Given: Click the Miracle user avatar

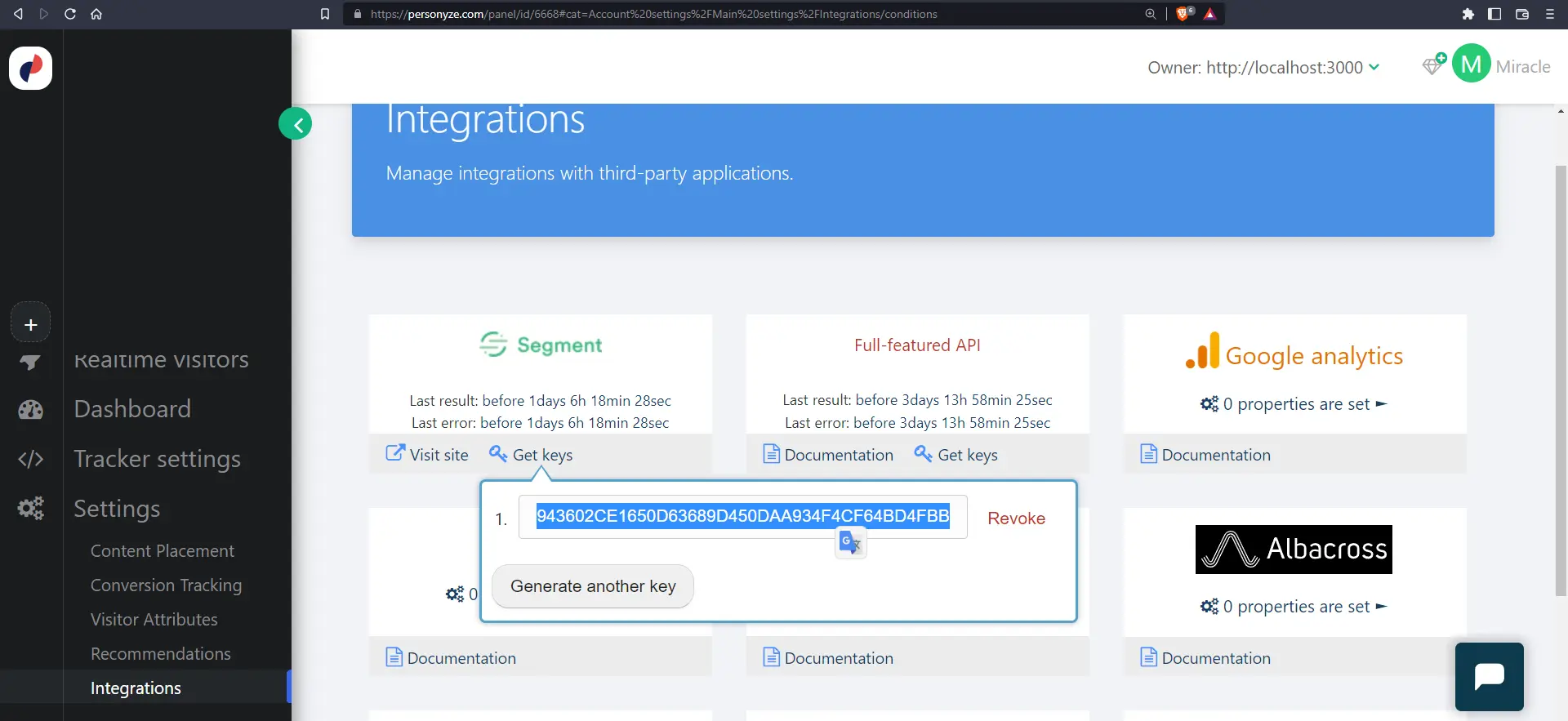Looking at the screenshot, I should pos(1472,64).
